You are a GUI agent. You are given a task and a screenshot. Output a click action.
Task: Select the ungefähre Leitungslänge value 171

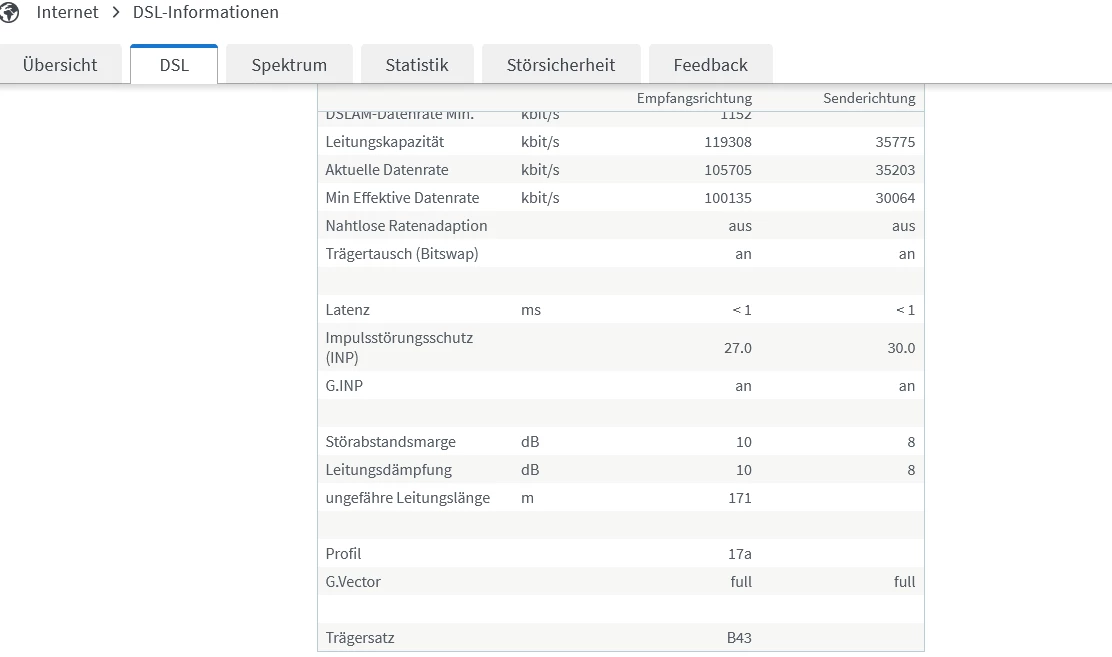click(739, 498)
